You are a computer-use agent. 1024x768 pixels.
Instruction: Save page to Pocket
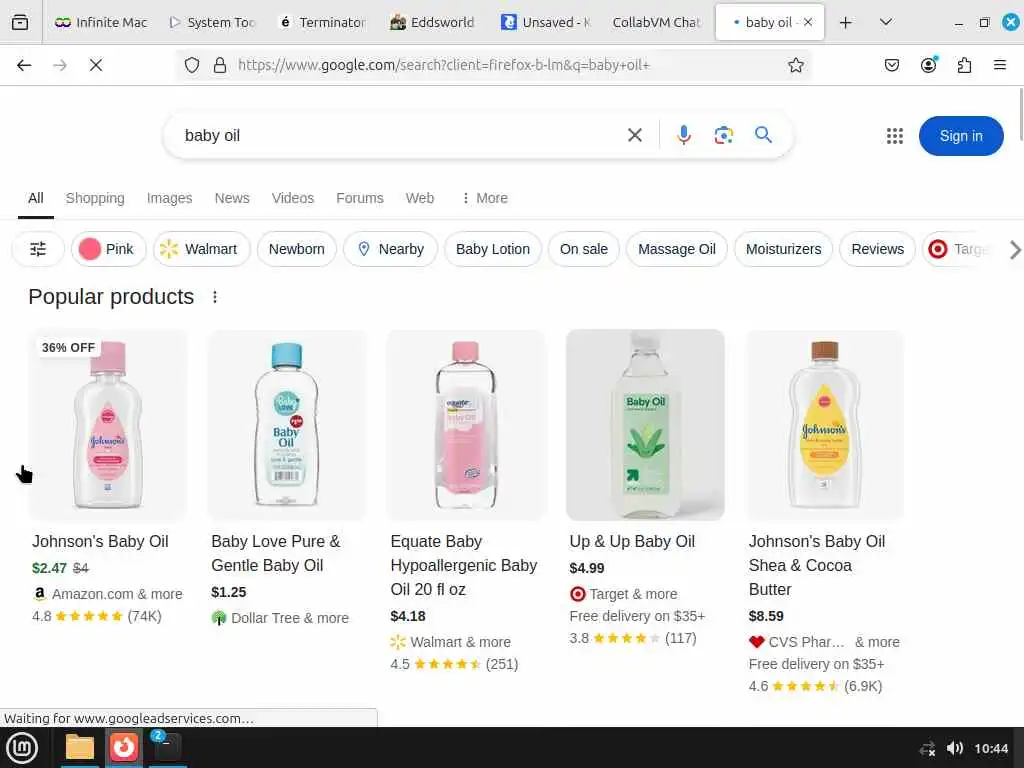pyautogui.click(x=891, y=65)
